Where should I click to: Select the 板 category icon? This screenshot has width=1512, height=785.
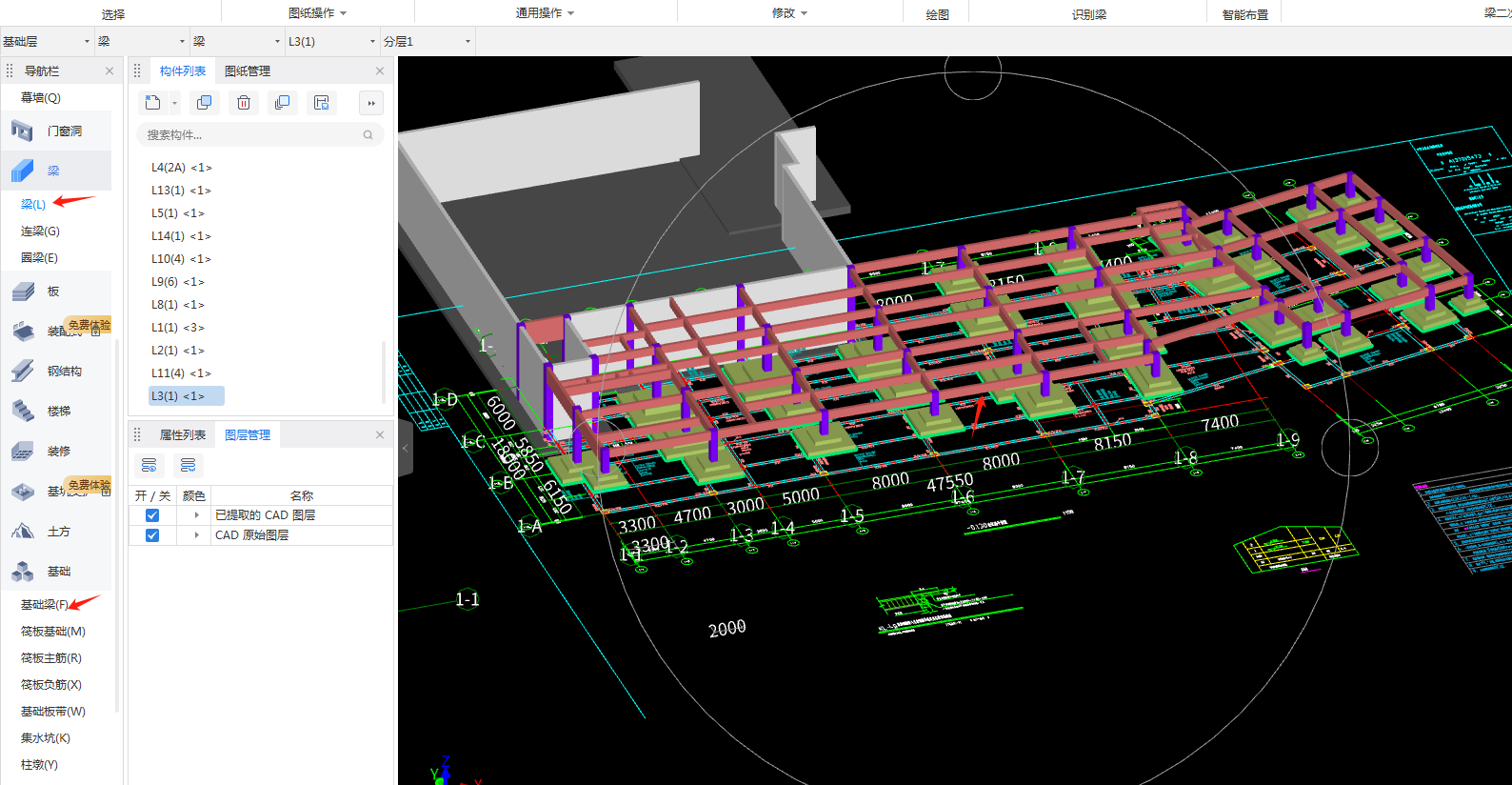point(23,292)
